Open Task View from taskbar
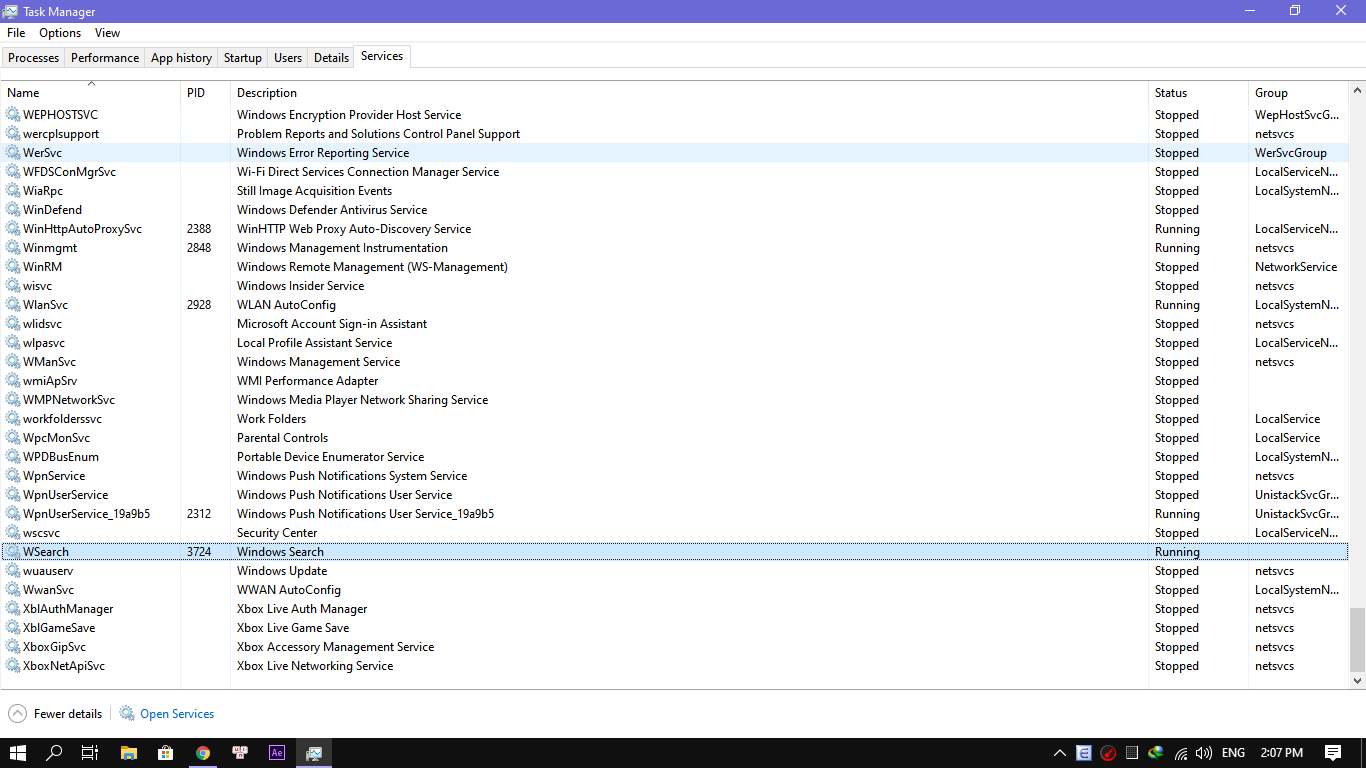 [90, 753]
